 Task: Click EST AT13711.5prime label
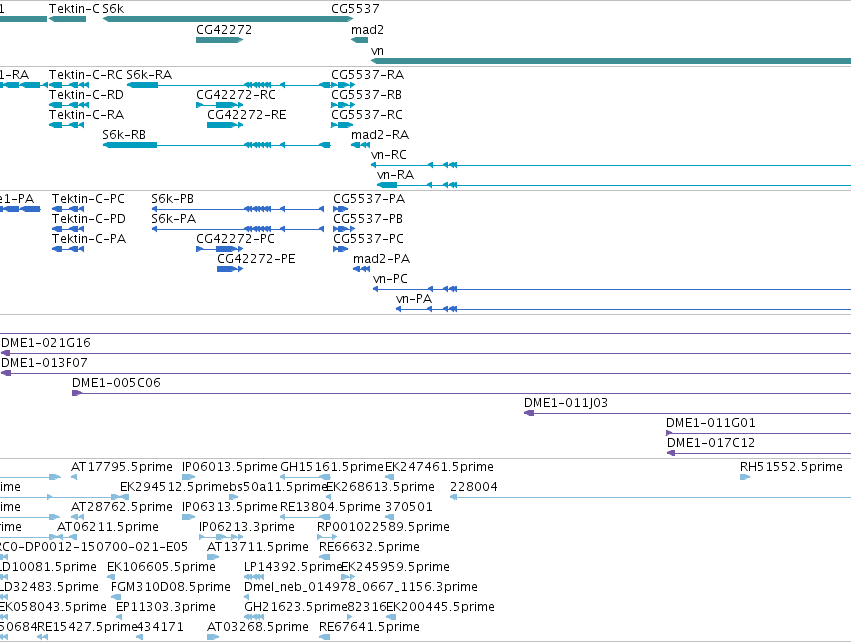[258, 548]
